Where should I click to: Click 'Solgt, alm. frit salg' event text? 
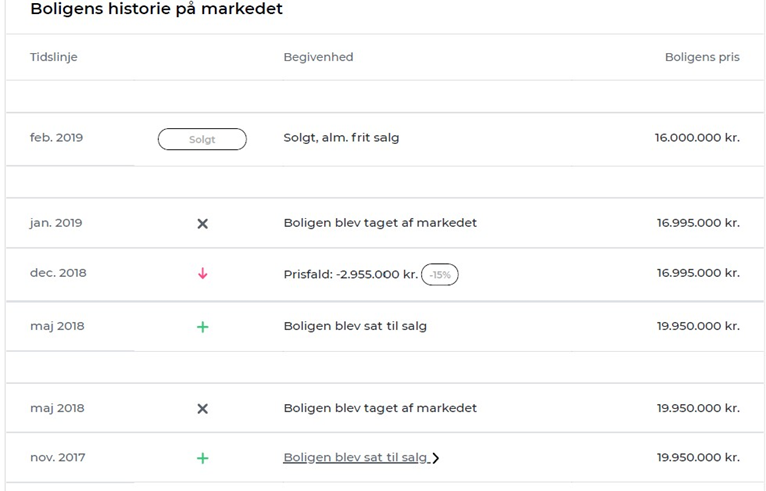tap(341, 138)
